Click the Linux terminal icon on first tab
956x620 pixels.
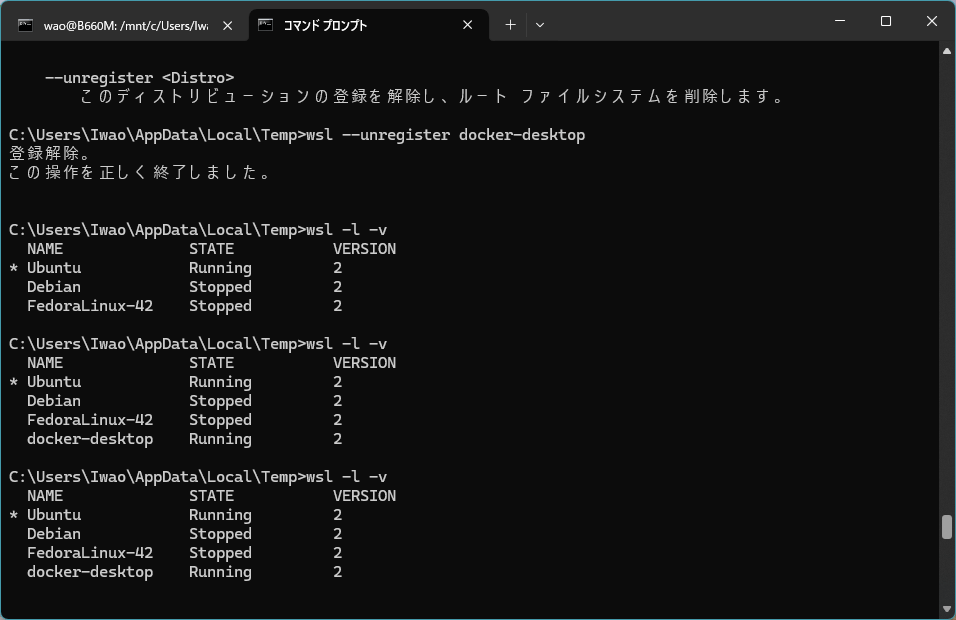(26, 25)
